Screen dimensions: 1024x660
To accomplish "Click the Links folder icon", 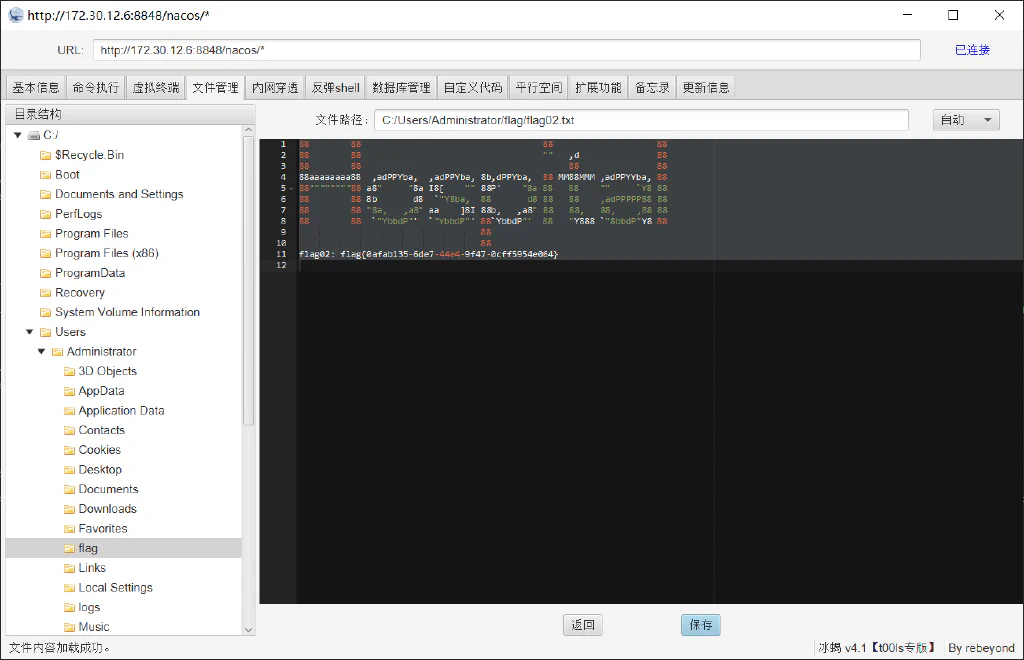I will point(69,568).
